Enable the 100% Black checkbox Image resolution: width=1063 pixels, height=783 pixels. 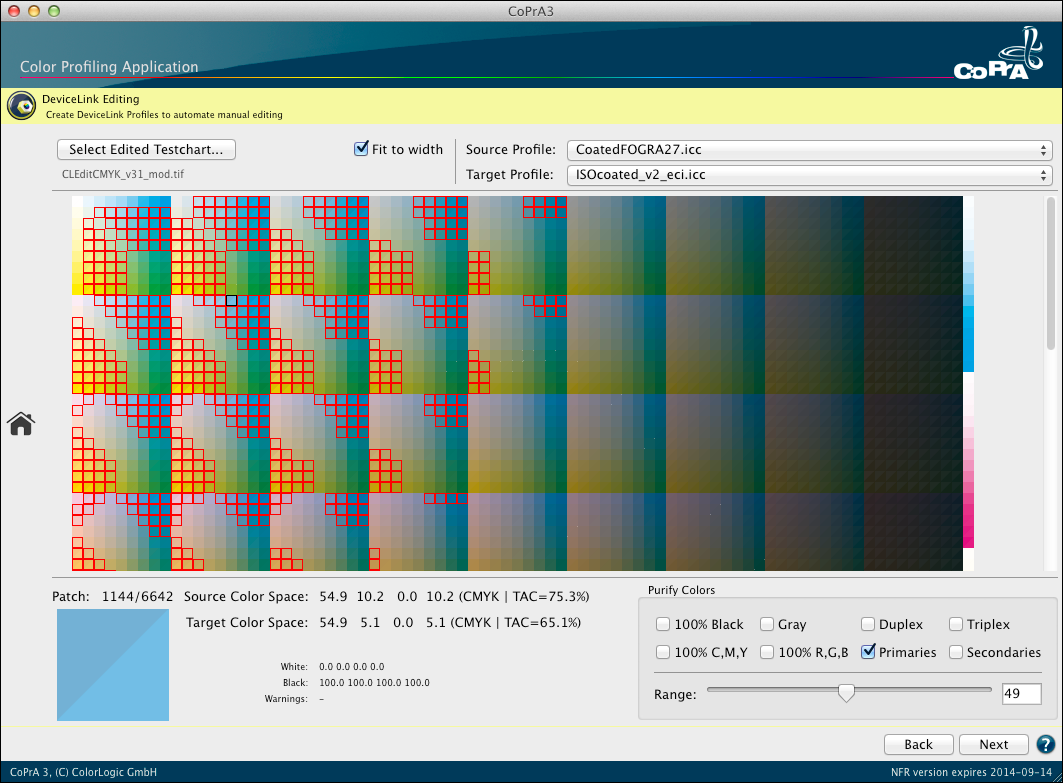point(663,624)
